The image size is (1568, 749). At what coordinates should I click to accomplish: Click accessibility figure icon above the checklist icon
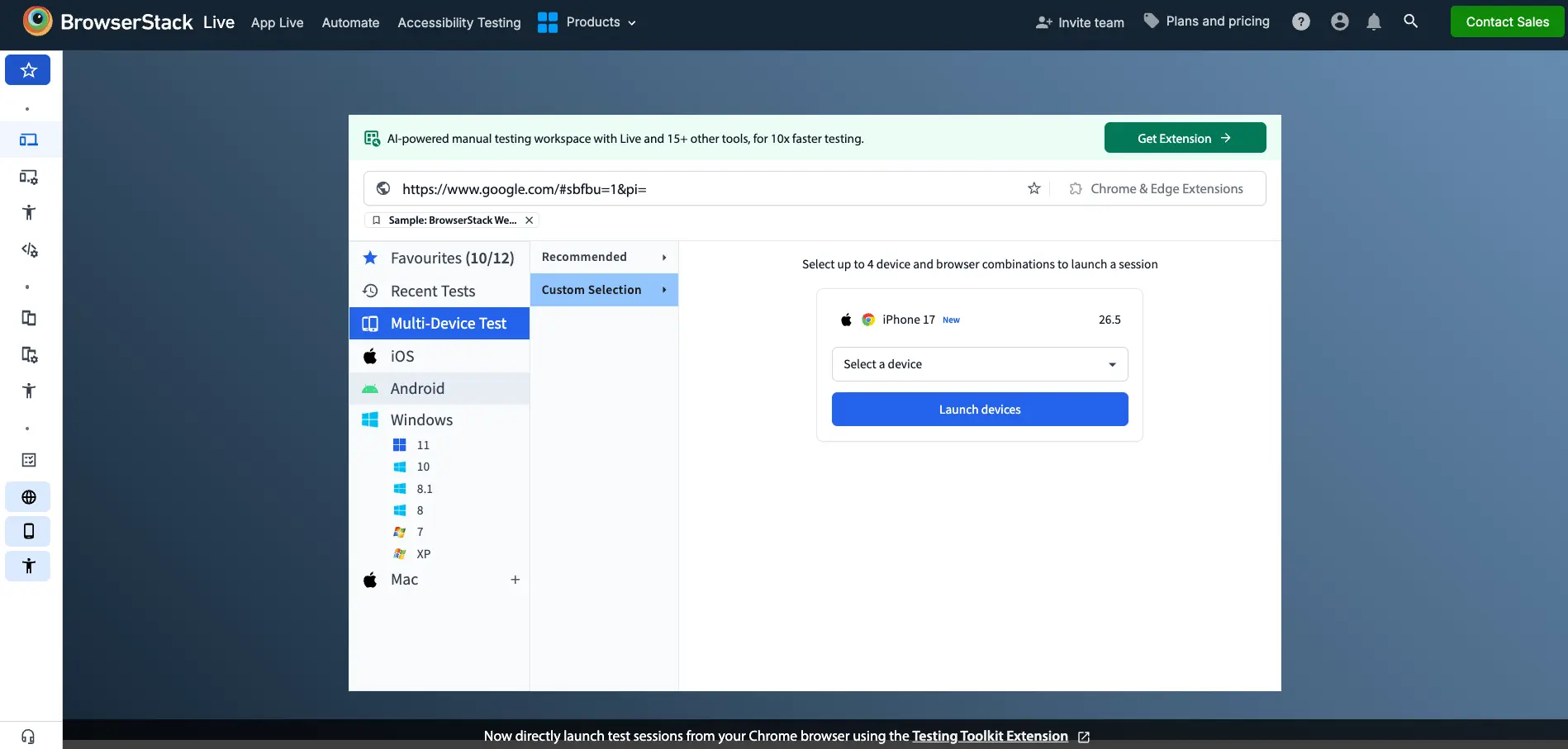point(29,391)
